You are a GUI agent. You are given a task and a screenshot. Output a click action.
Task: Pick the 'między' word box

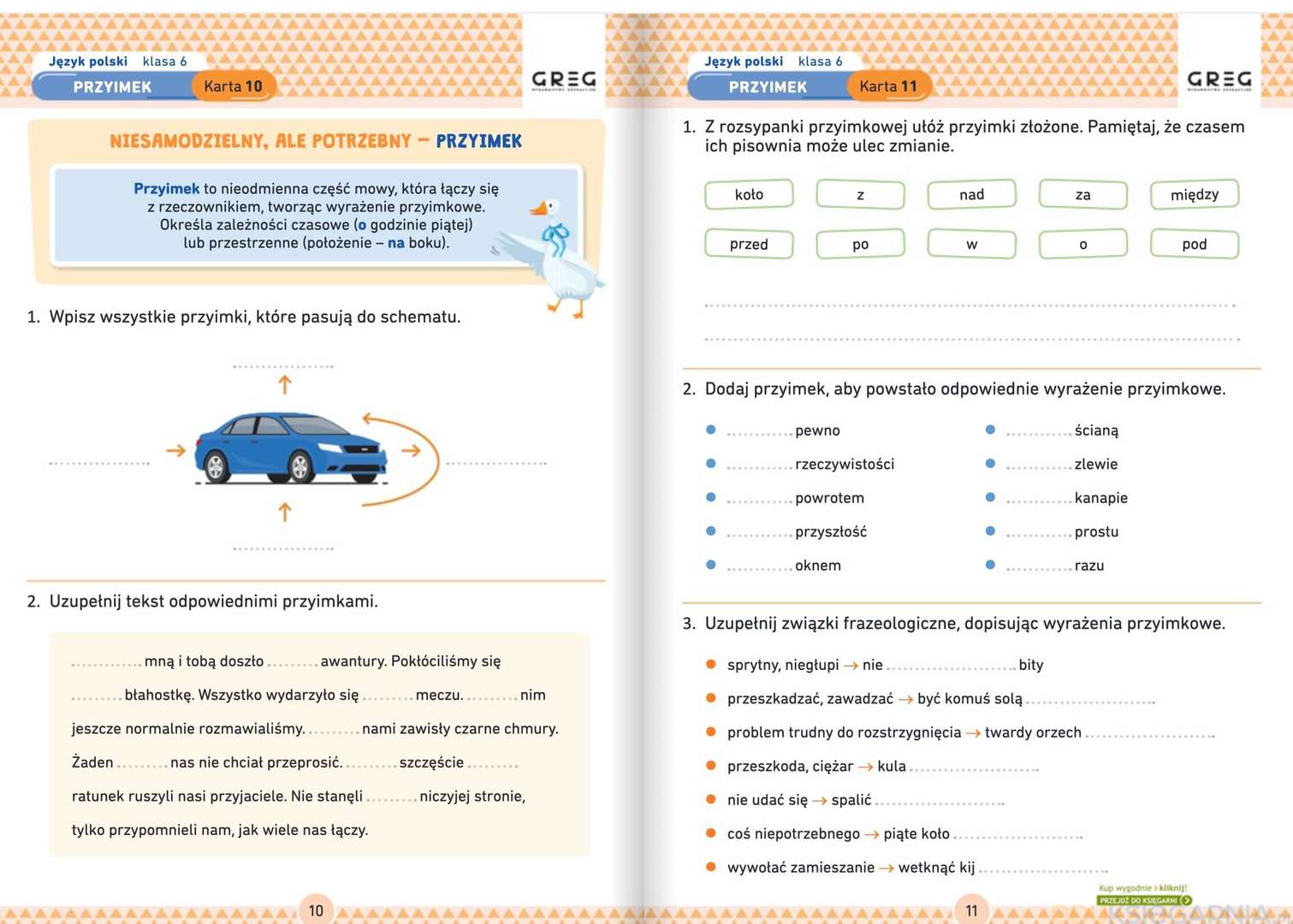(1194, 194)
